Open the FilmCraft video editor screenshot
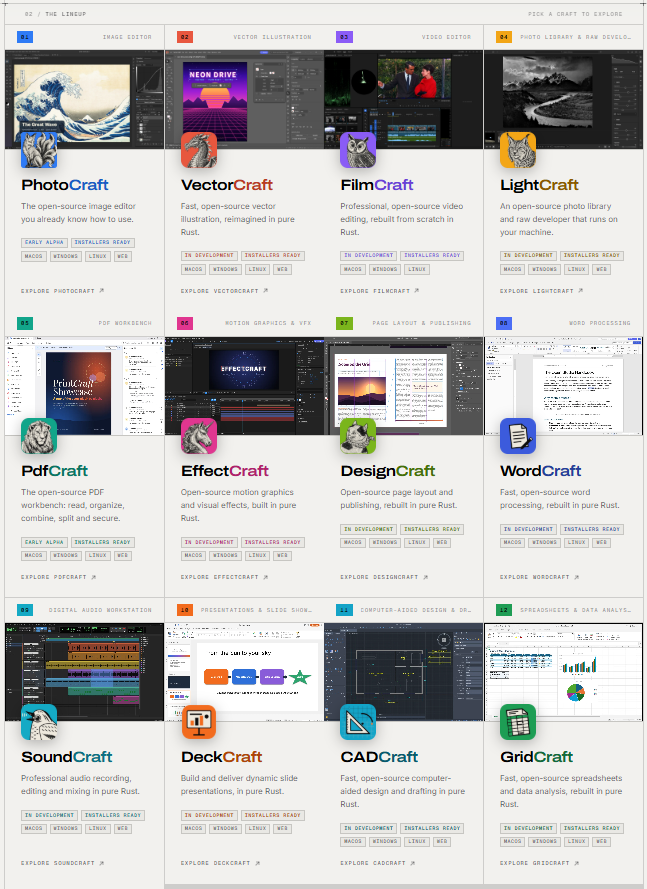This screenshot has width=647, height=889. click(404, 99)
